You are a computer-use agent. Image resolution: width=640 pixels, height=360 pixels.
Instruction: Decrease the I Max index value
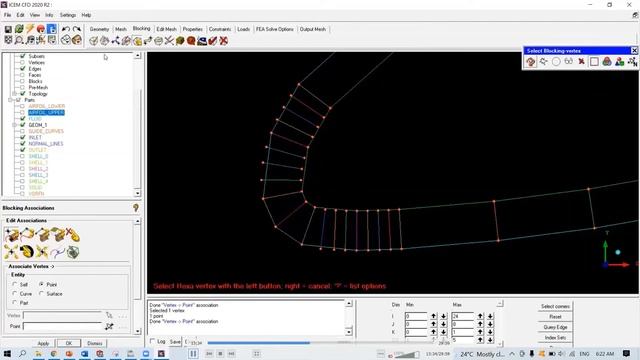click(x=490, y=316)
